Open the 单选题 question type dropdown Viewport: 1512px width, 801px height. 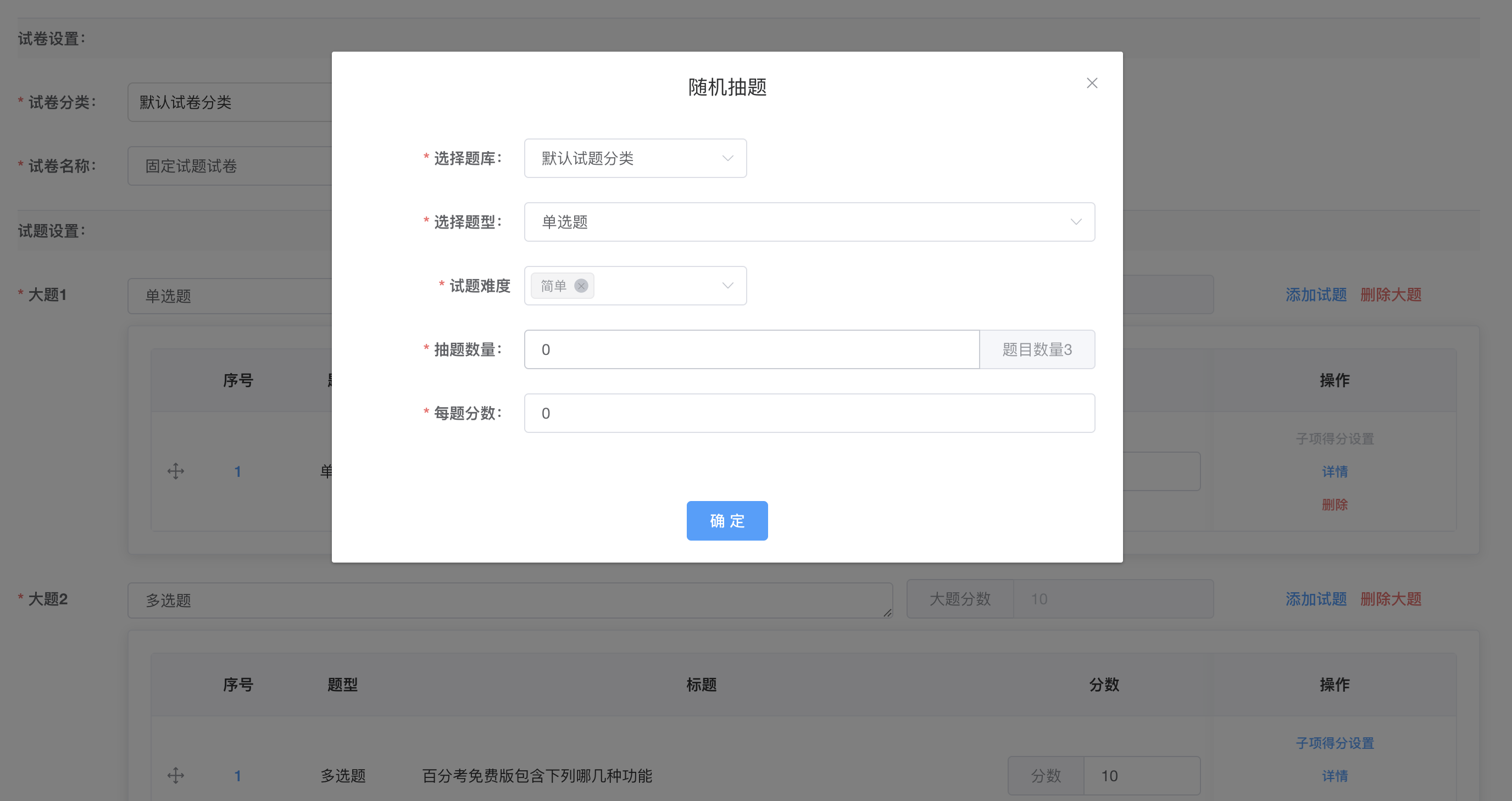(x=810, y=222)
